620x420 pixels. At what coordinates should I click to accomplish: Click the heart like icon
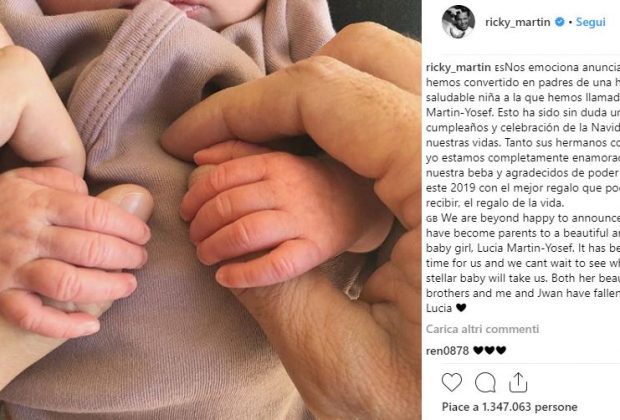click(451, 382)
